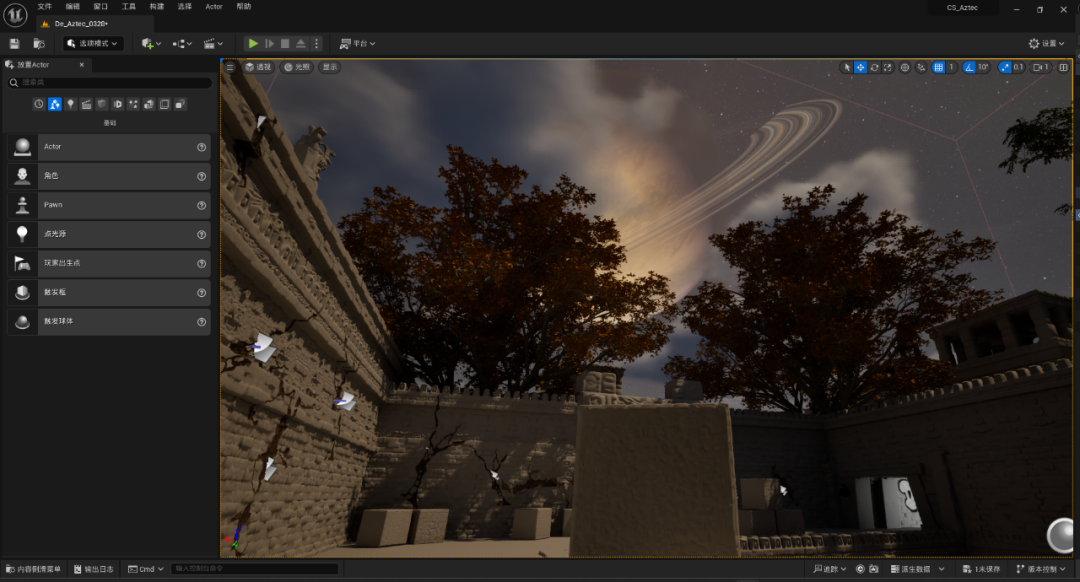Activate the Scale gizmo tool
1080x582 pixels.
pos(888,67)
